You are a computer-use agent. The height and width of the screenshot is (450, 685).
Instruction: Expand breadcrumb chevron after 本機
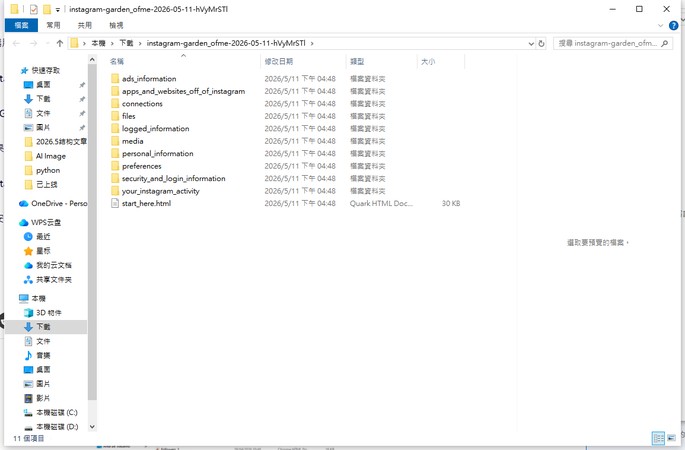pos(112,43)
